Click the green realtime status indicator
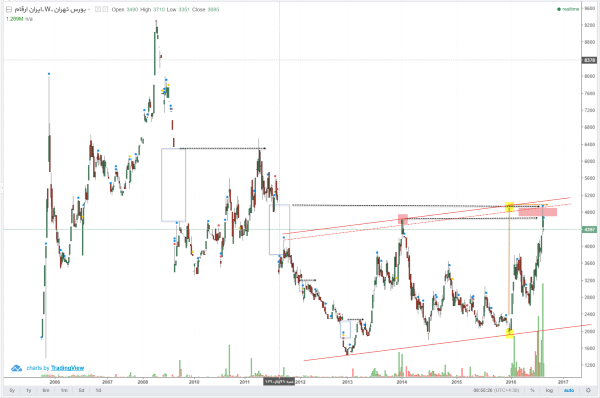Viewport: 600px width, 398px height. [x=568, y=9]
